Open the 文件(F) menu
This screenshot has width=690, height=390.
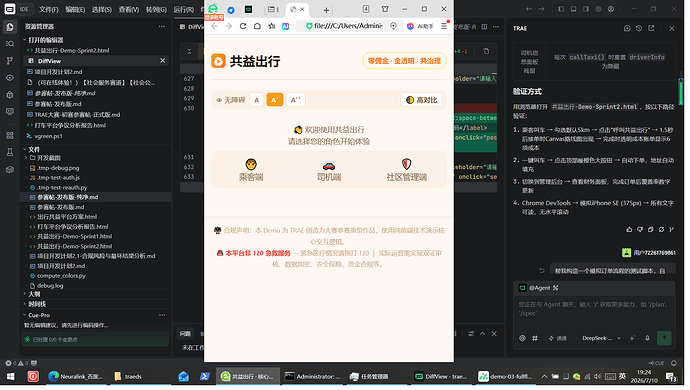48,9
